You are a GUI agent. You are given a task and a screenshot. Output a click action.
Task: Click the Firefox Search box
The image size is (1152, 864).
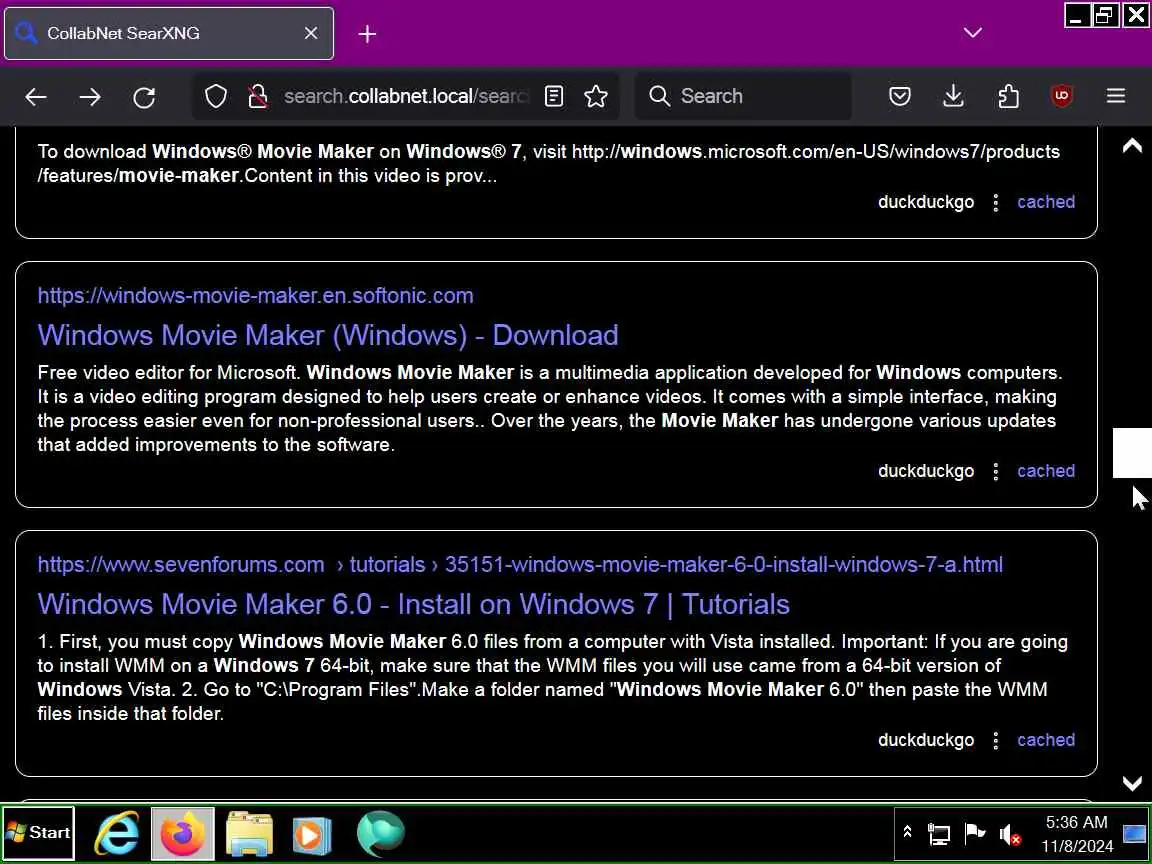[743, 96]
